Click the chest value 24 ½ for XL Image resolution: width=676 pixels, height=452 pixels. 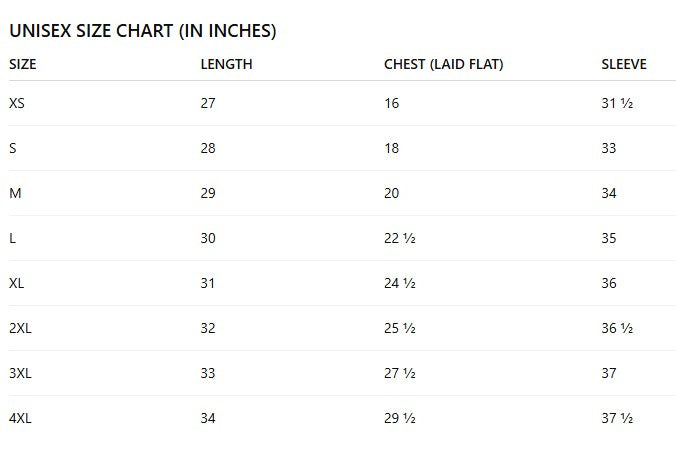tap(399, 283)
